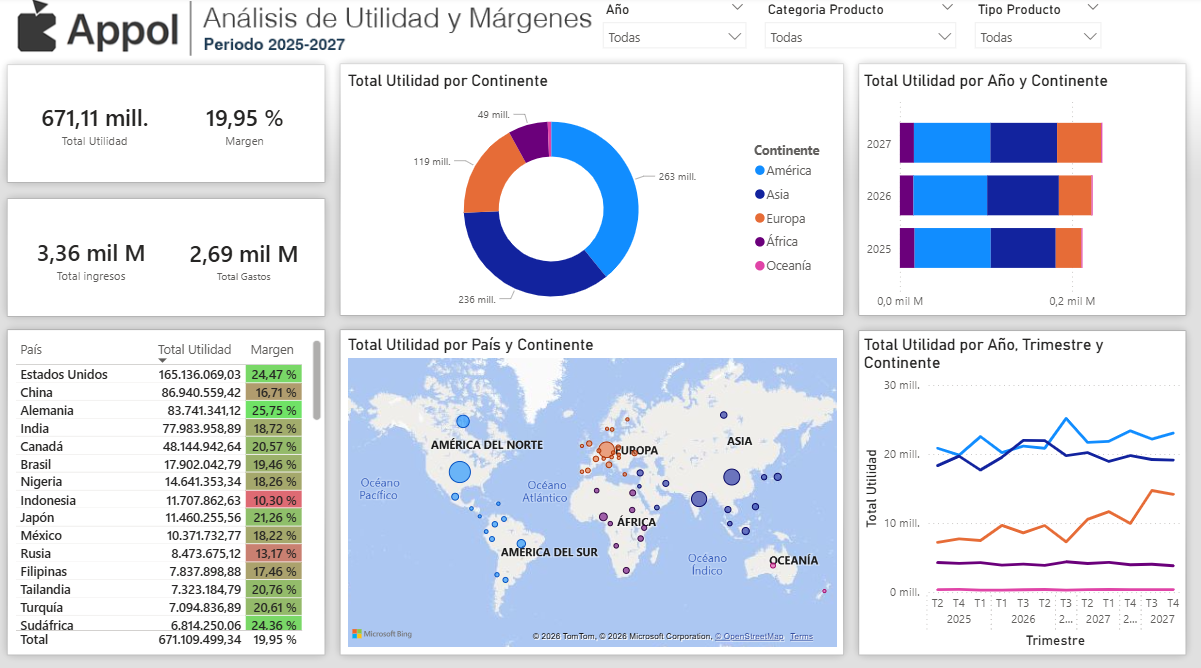Click the sort arrow above Total Utilidad column
The width and height of the screenshot is (1201, 668).
click(x=162, y=360)
